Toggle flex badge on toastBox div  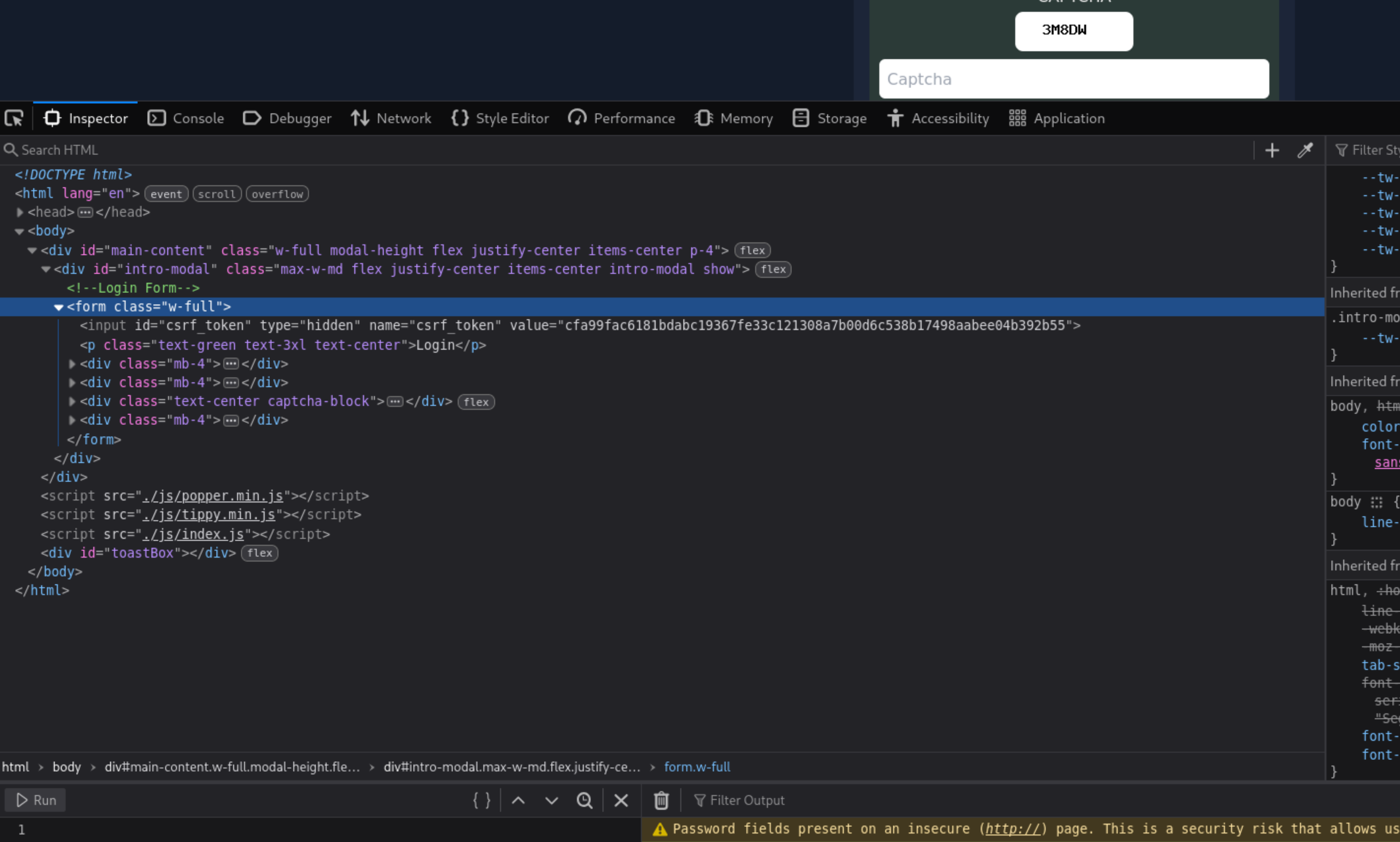click(x=259, y=553)
